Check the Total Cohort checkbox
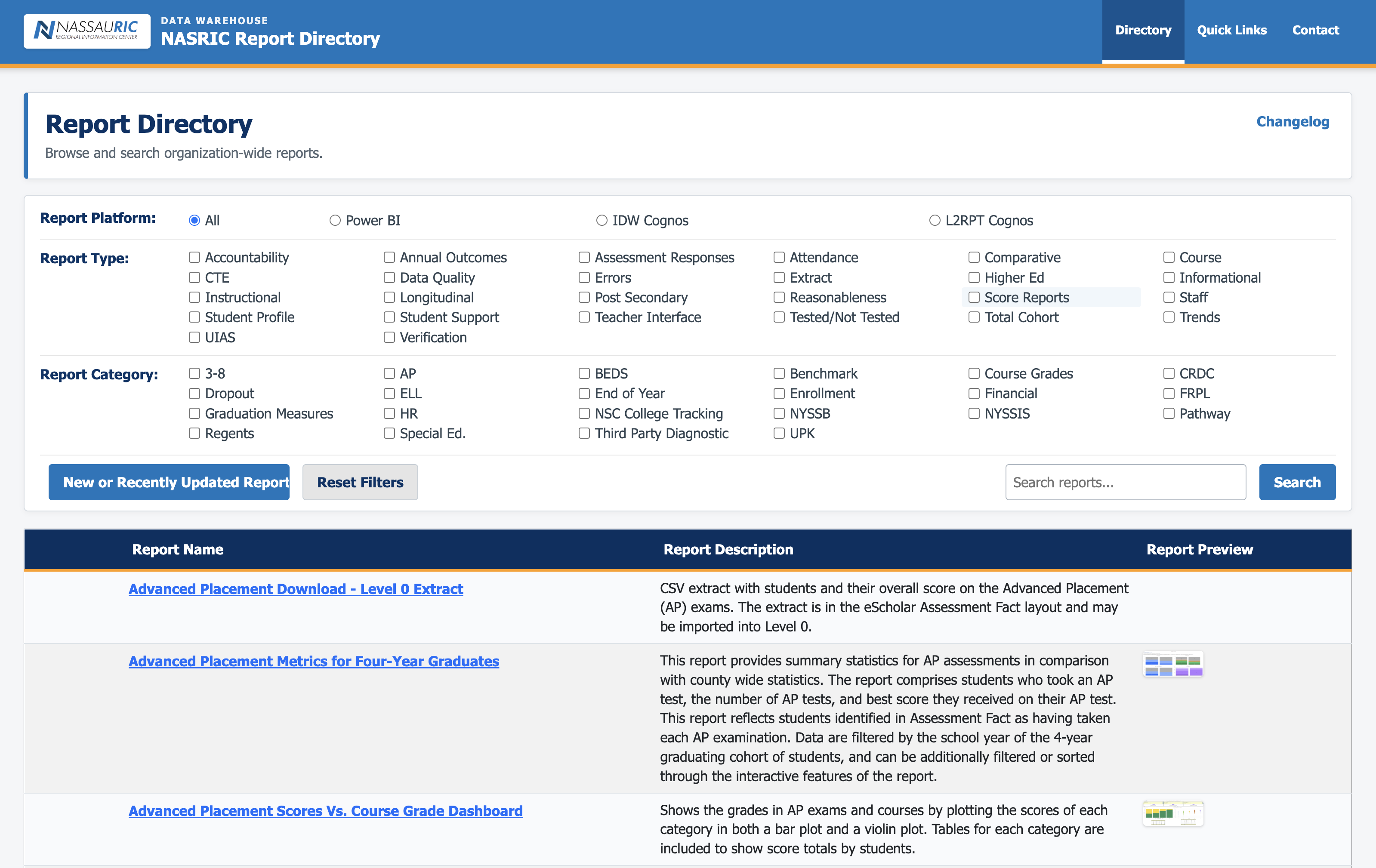 [974, 317]
